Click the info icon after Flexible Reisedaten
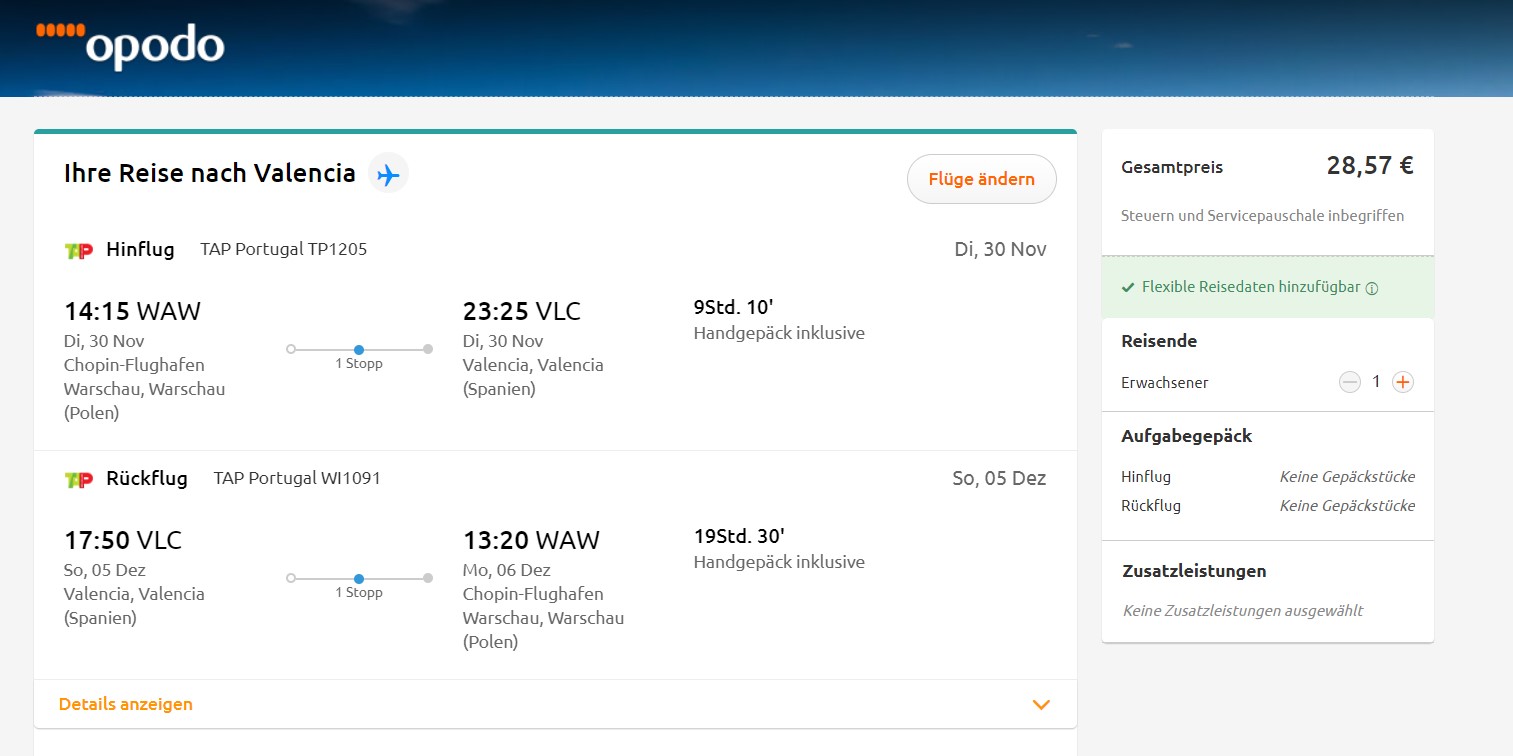Screen dimensions: 1513x756 point(1372,288)
